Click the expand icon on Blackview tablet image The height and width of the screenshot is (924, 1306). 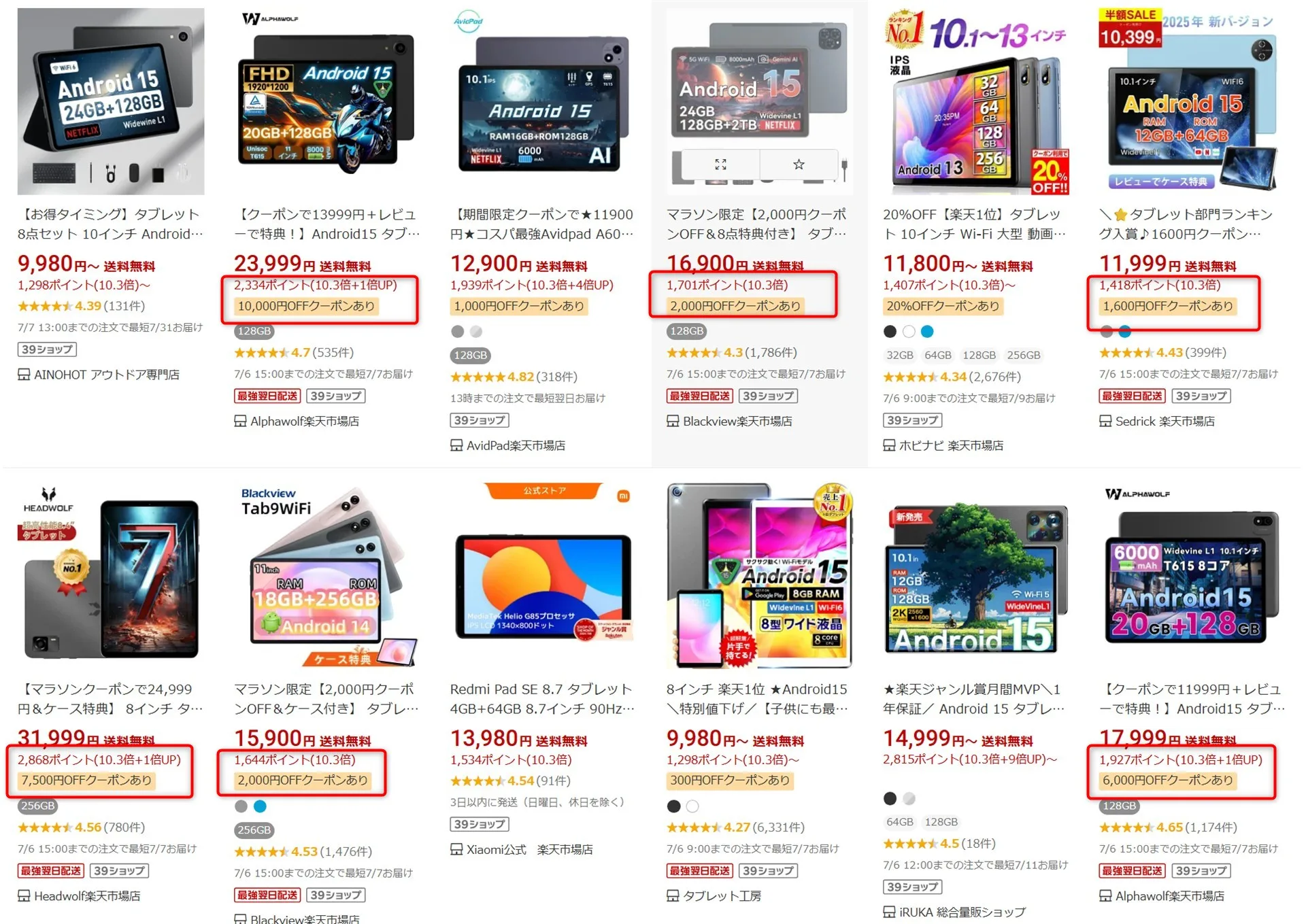[x=720, y=165]
